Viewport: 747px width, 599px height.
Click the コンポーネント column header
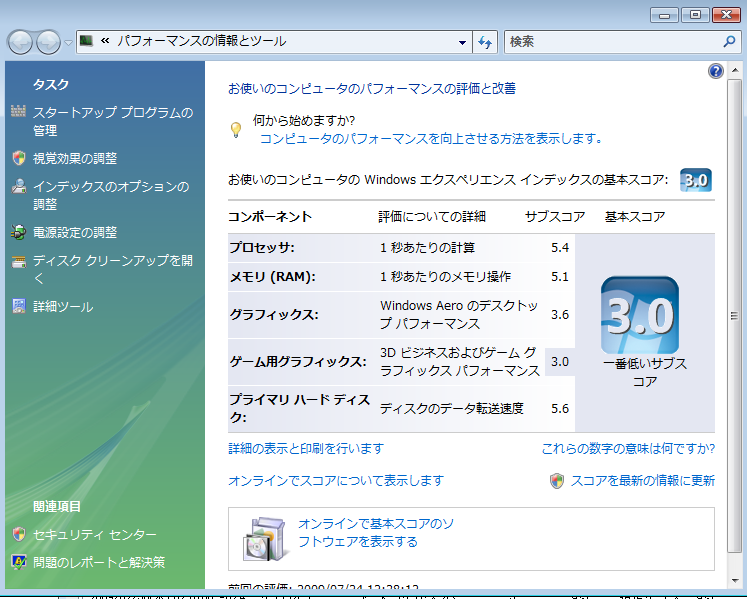click(x=270, y=217)
